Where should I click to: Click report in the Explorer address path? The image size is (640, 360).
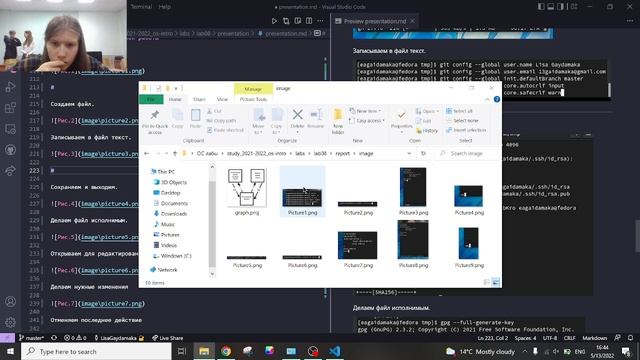(342, 153)
